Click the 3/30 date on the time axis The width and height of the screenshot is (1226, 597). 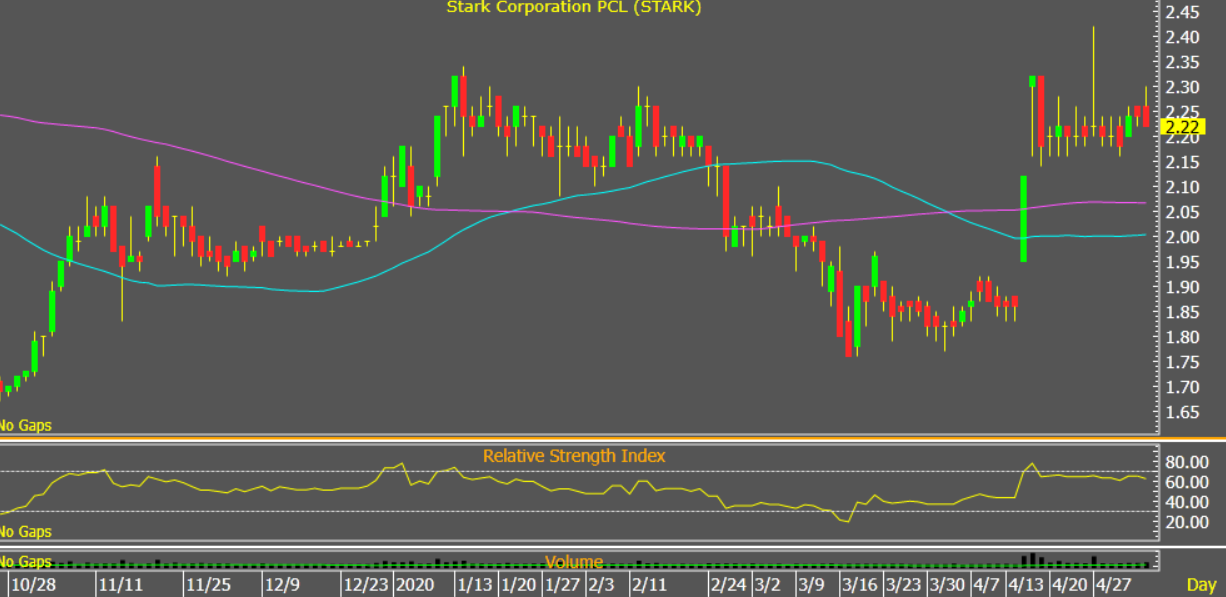tap(946, 584)
